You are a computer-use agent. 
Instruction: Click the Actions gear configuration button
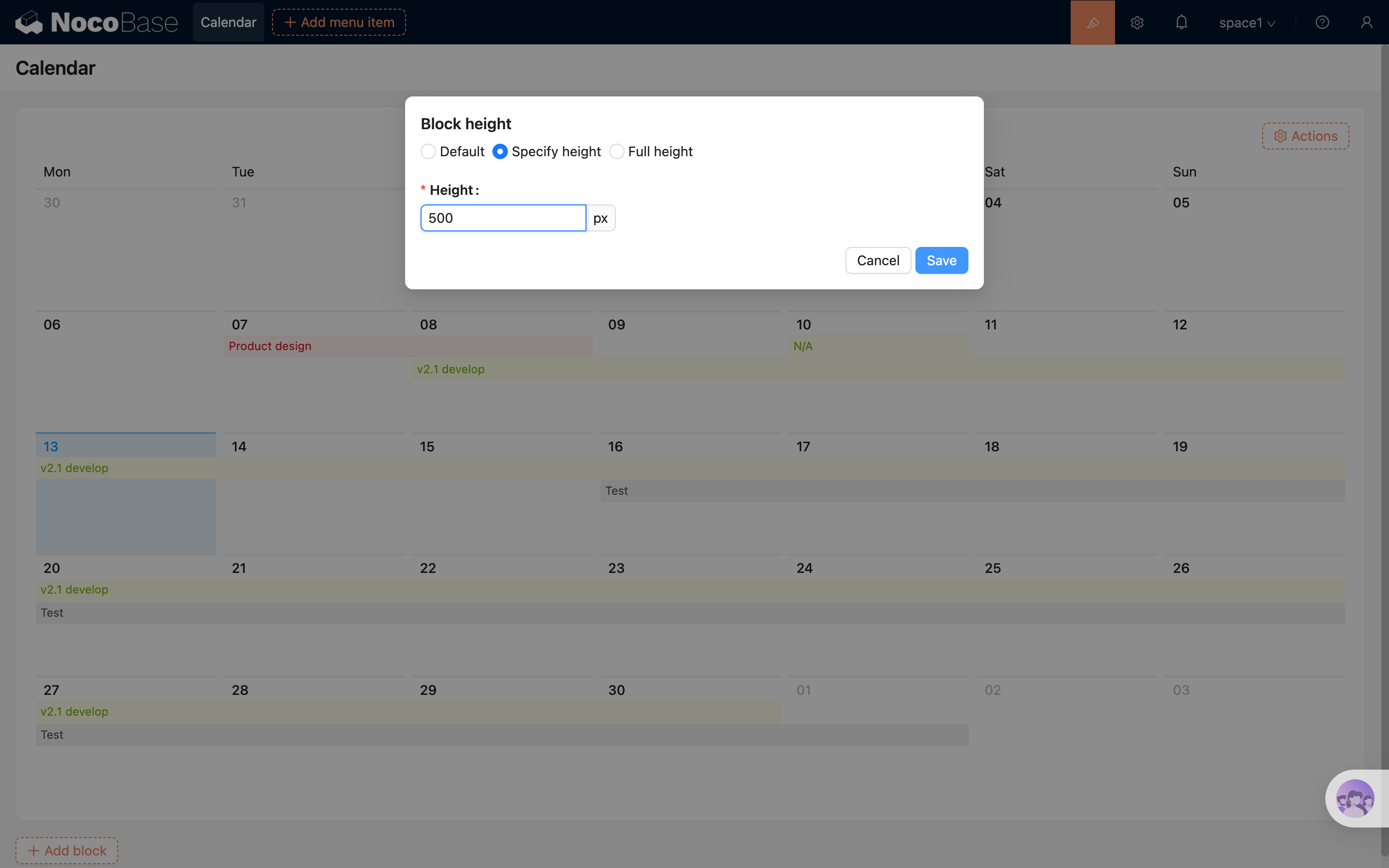tap(1305, 136)
